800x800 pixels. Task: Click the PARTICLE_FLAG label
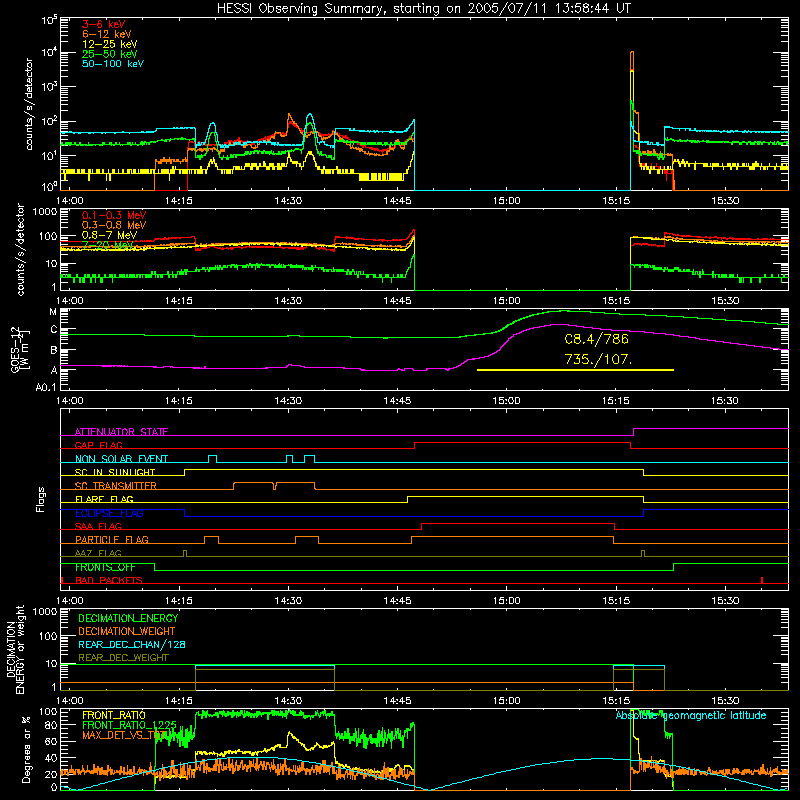(x=112, y=540)
